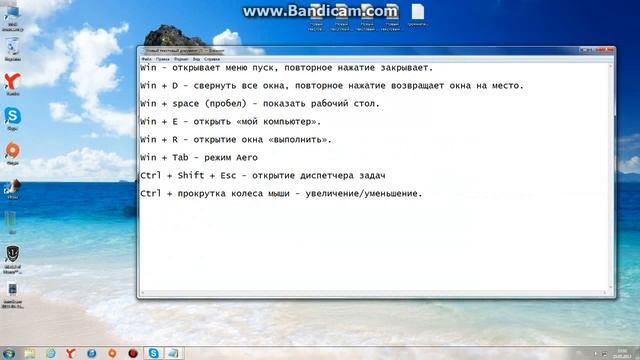The width and height of the screenshot is (640, 360).
Task: Click the Origin icon on the taskbar
Action: coord(112,353)
